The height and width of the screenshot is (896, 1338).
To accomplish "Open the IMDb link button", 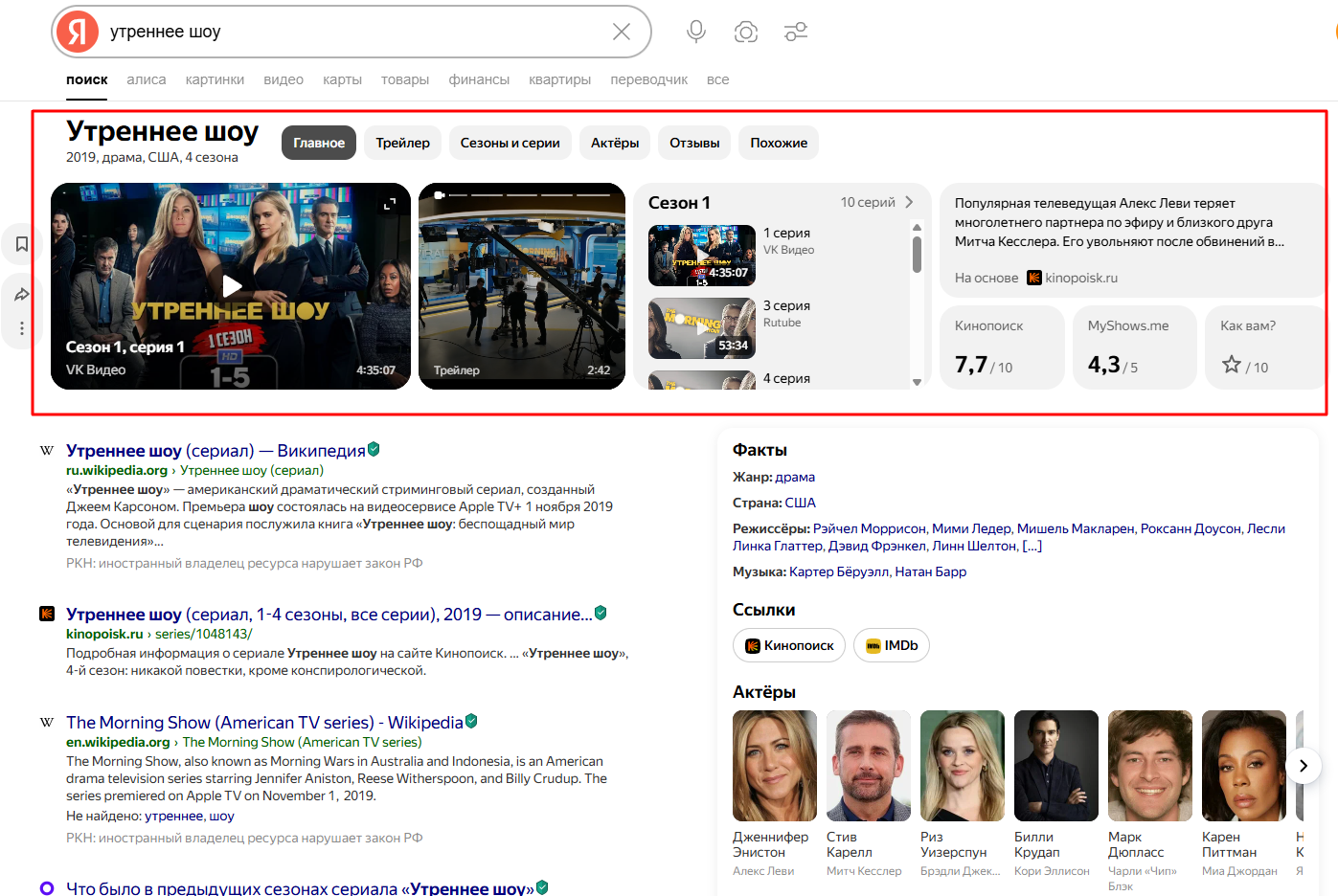I will 892,645.
